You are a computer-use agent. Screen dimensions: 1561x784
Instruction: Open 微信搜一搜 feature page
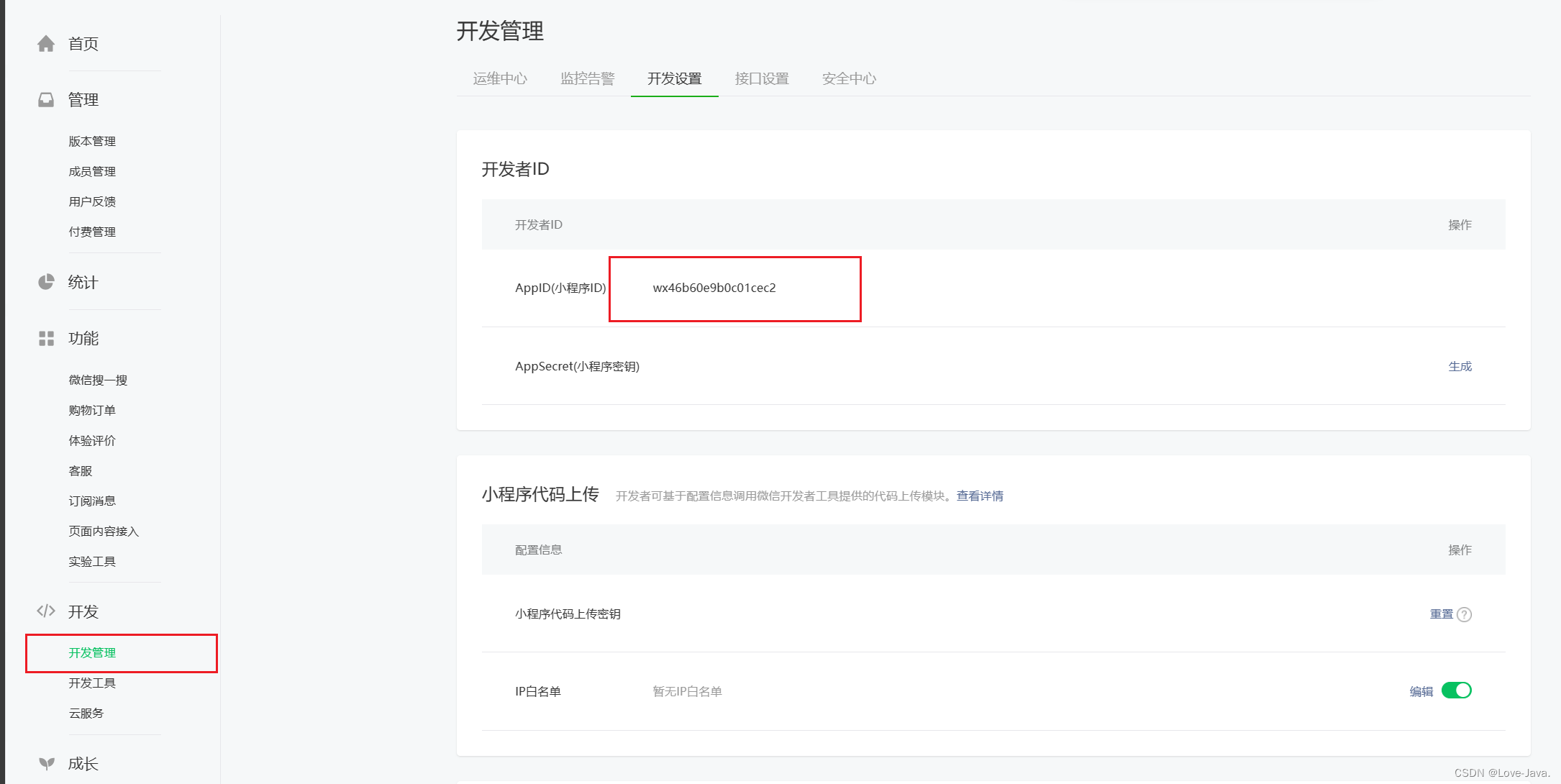click(x=97, y=380)
